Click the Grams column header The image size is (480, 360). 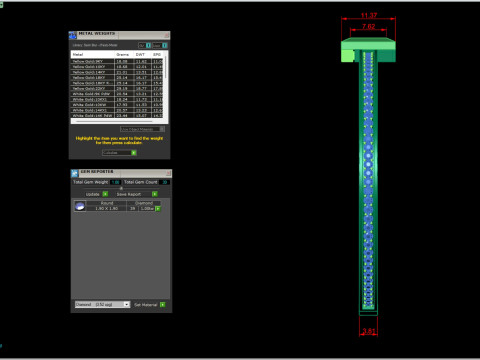pos(123,54)
